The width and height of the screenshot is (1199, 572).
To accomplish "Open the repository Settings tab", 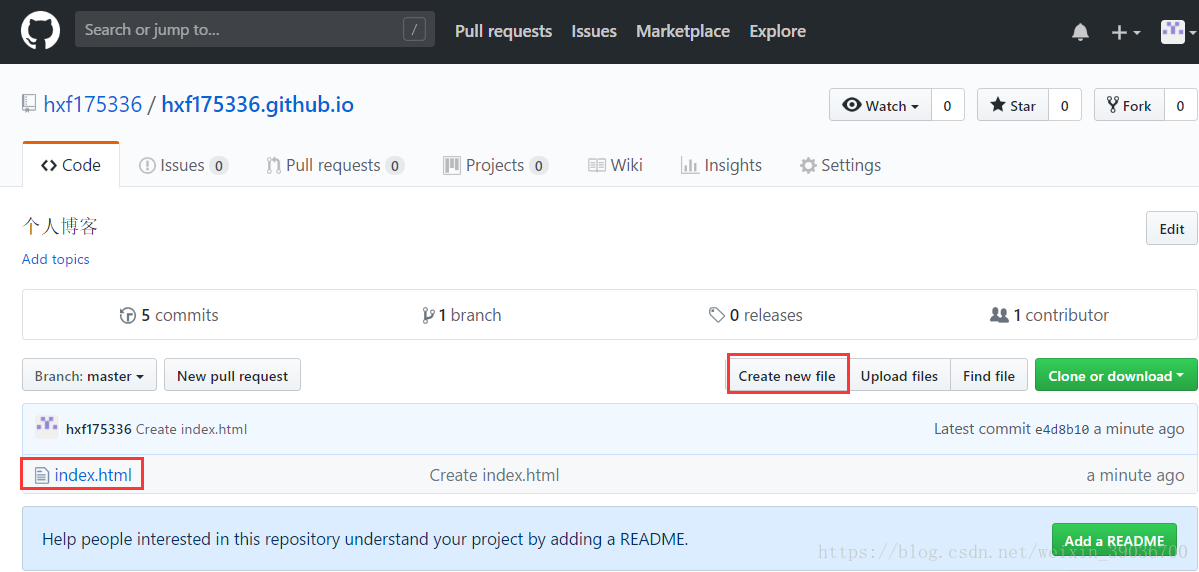I will pyautogui.click(x=840, y=165).
